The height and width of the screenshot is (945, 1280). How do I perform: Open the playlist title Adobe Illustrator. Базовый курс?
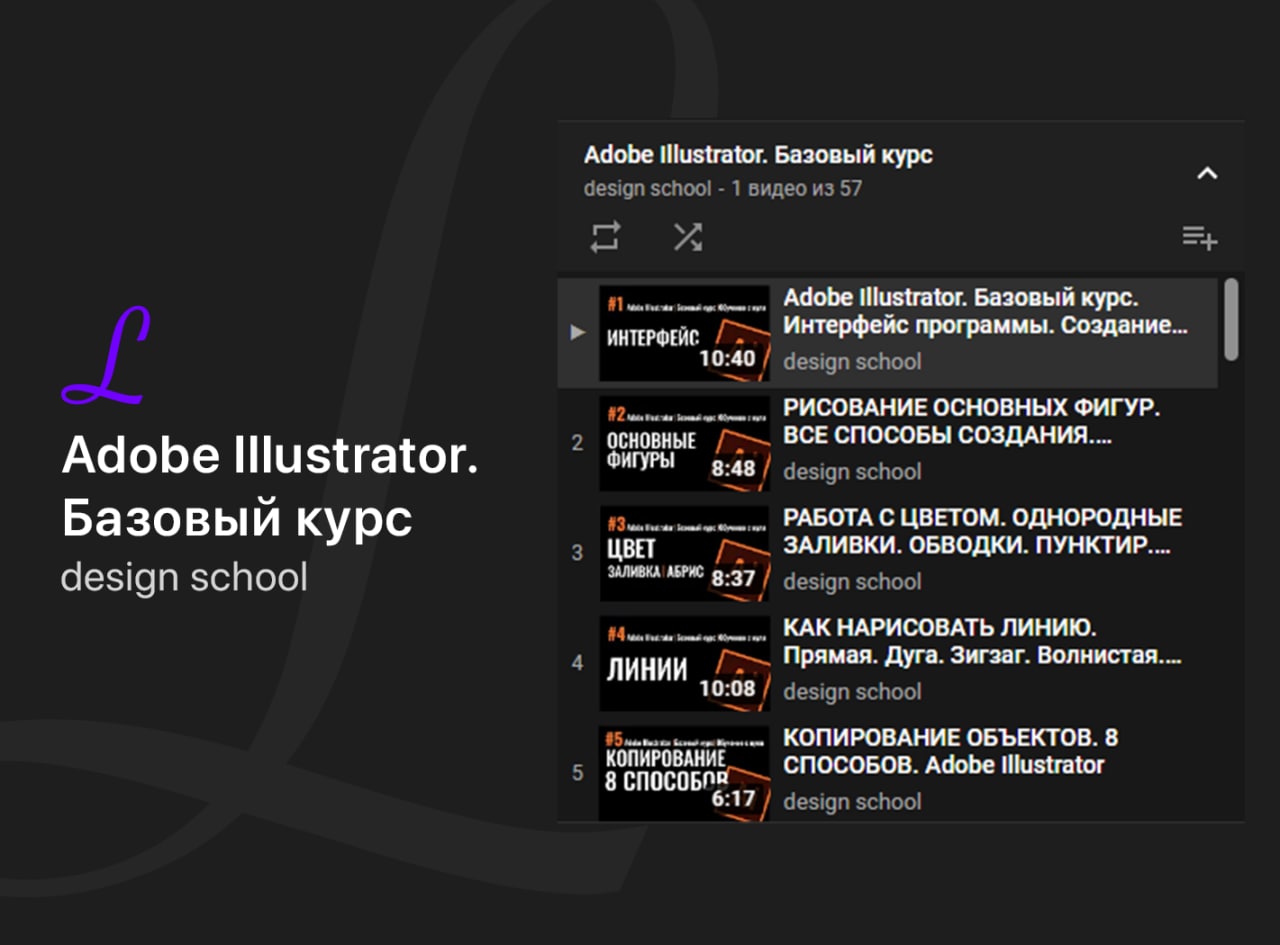tap(758, 155)
